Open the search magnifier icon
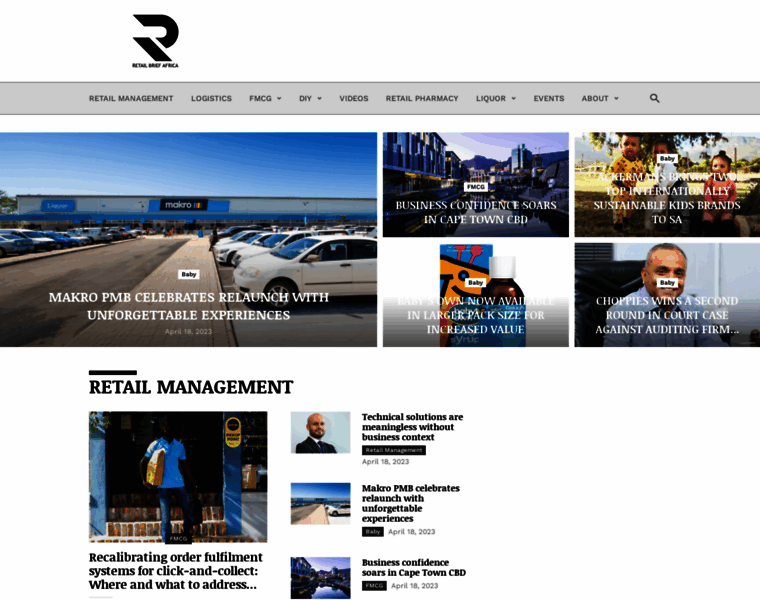This screenshot has height=600, width=760. [x=655, y=98]
